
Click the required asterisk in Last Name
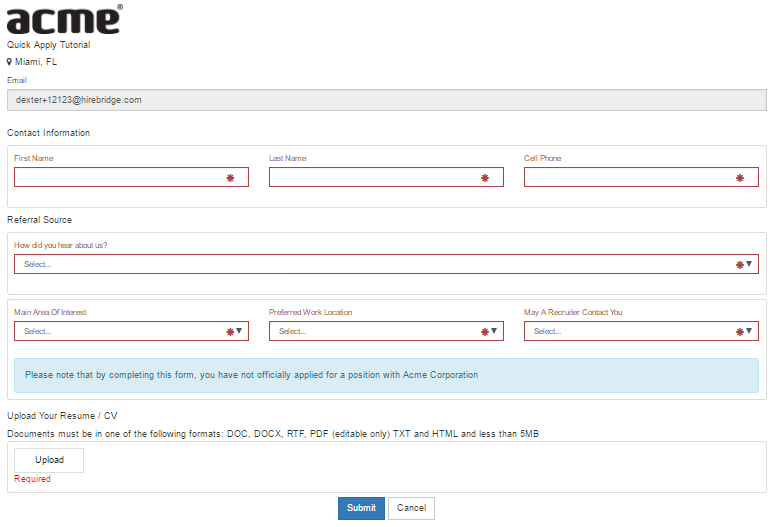pos(485,178)
